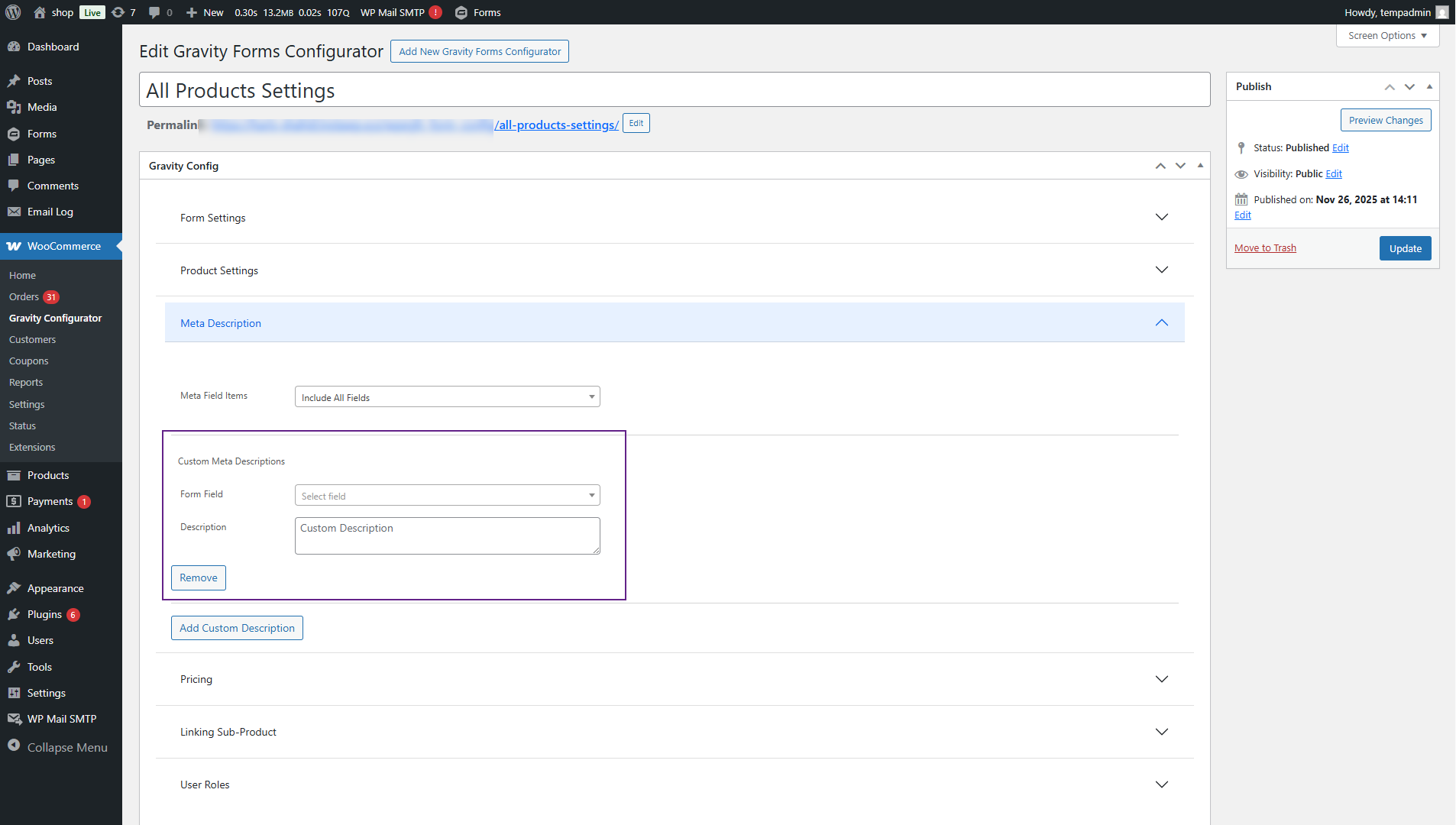Open WooCommerce Coupons submenu

coord(28,361)
